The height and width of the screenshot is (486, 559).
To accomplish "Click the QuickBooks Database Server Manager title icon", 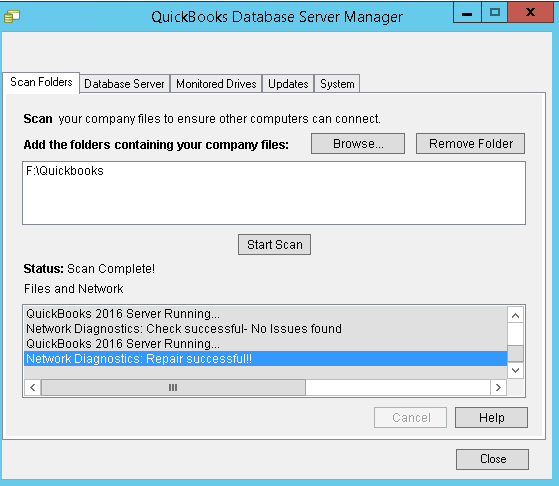I will tap(12, 16).
